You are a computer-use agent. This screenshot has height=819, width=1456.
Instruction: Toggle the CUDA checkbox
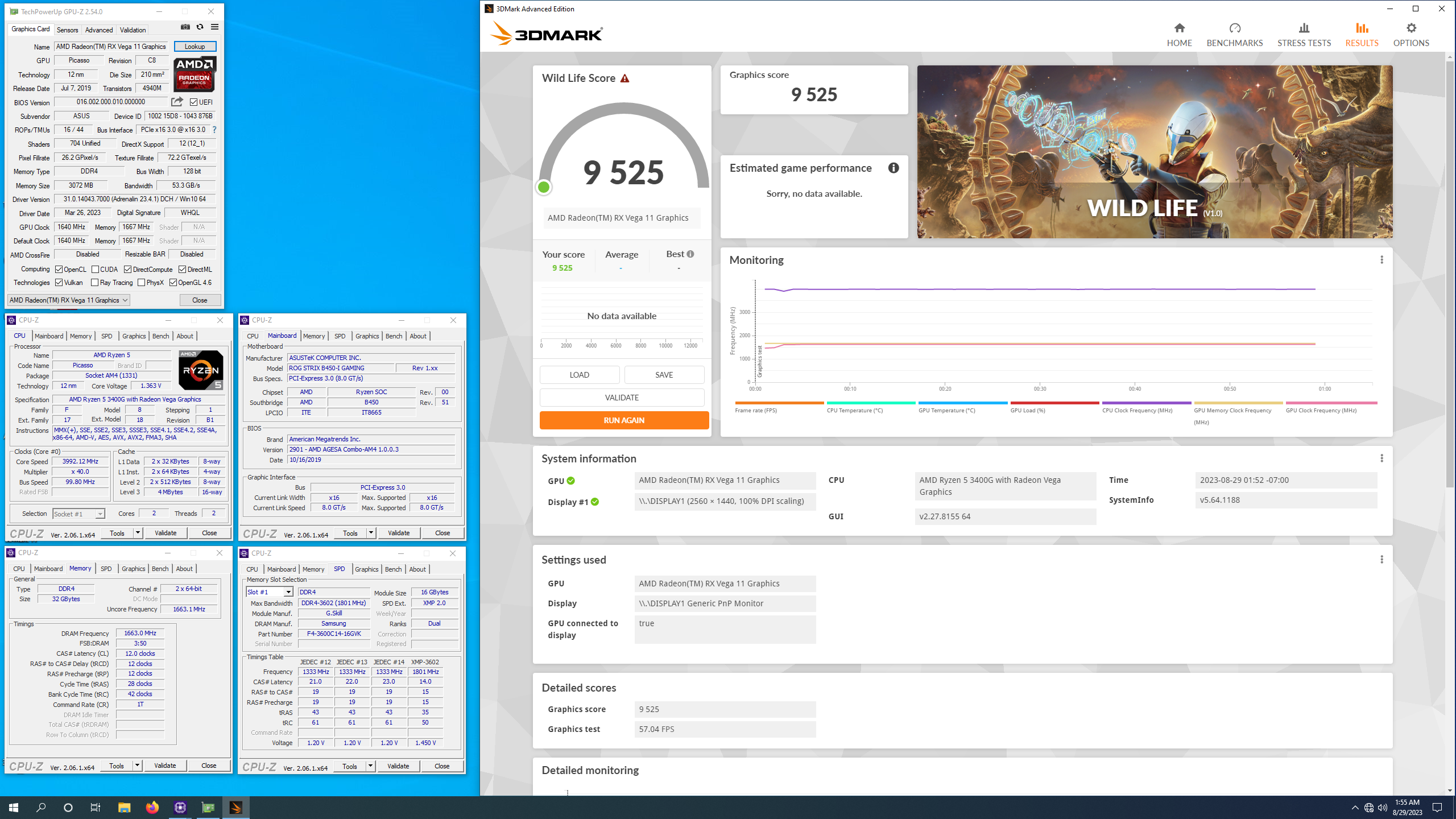coord(96,270)
